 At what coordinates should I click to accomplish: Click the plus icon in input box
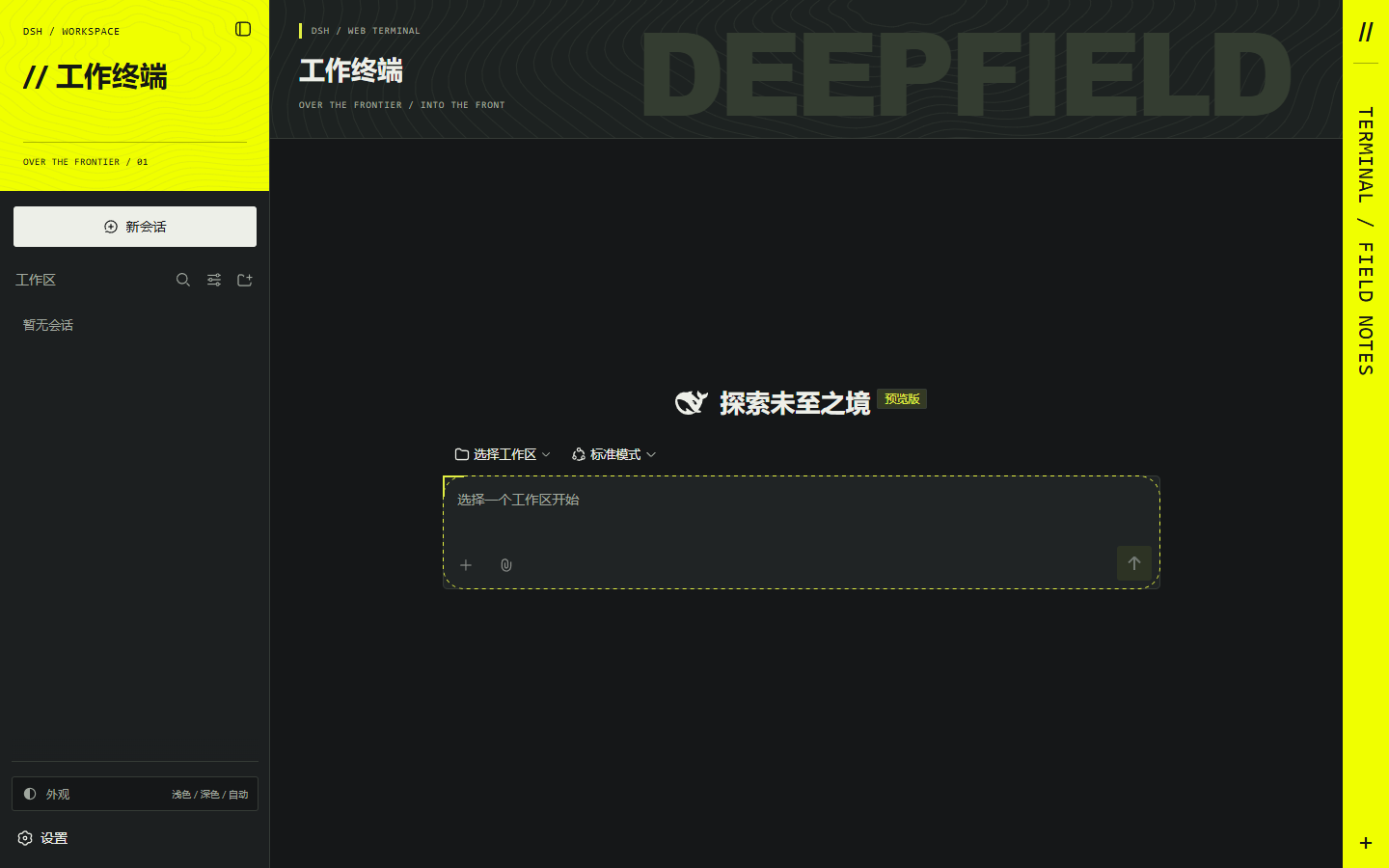(x=466, y=565)
